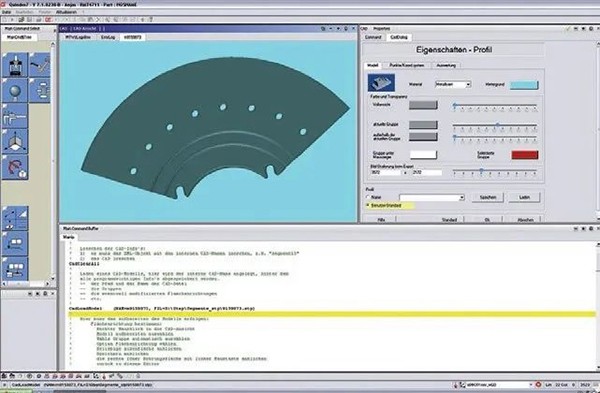Click the 3D model thumbnail in properties
Viewport: 600px width, 393px height.
[381, 83]
